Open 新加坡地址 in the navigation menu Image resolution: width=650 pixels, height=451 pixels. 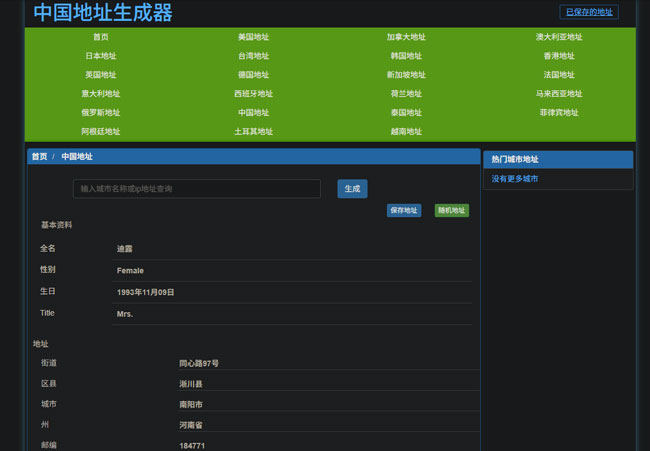(x=406, y=75)
